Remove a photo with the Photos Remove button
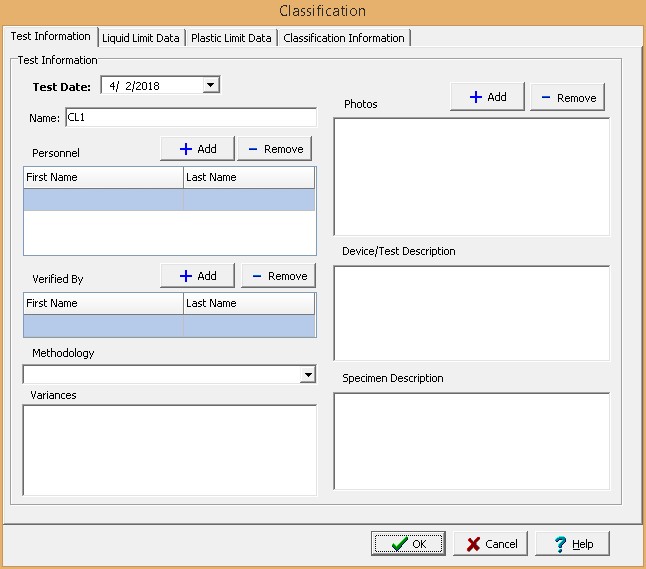 point(567,97)
